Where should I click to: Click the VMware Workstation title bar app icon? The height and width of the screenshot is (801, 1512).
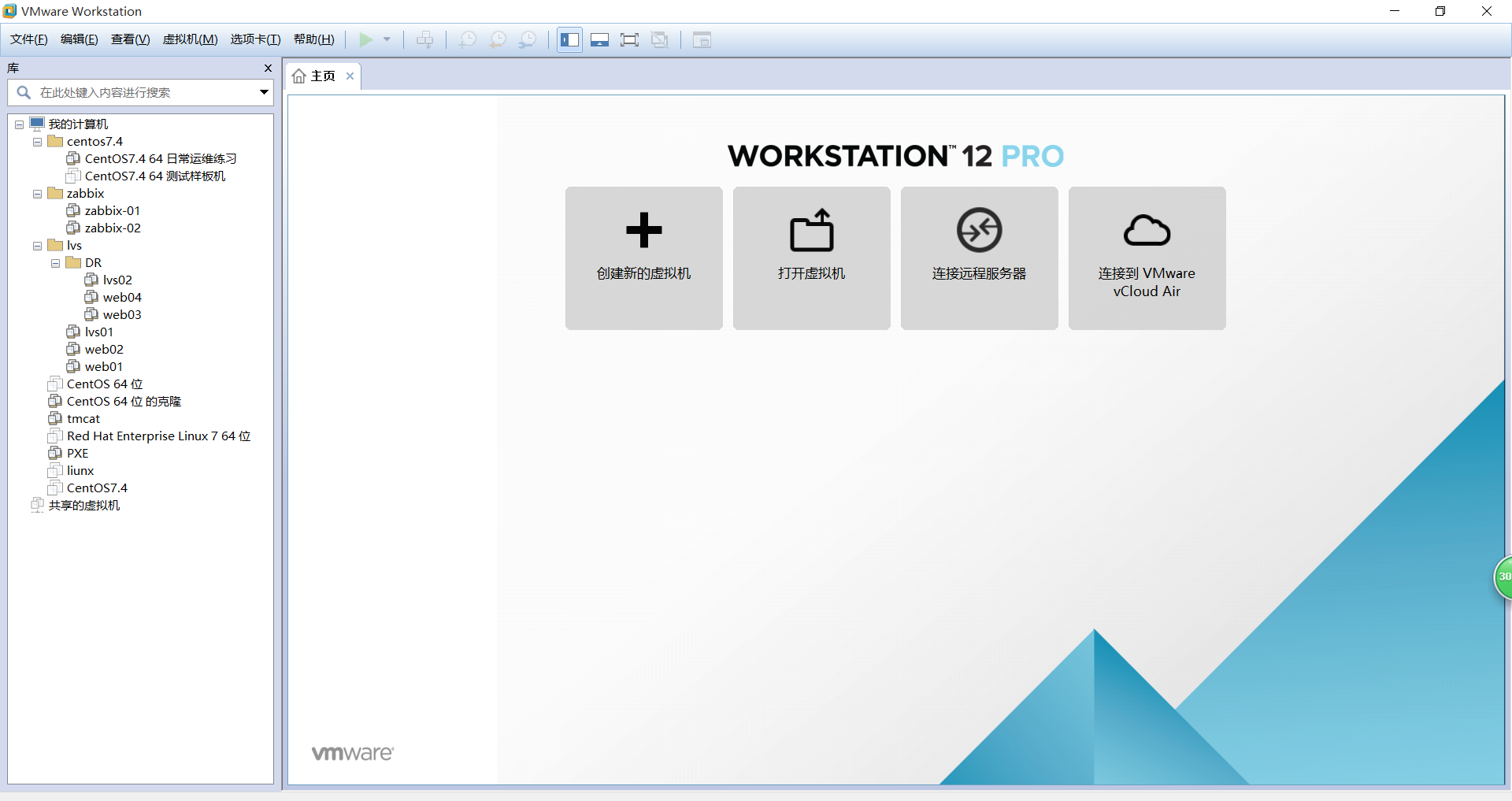pos(9,11)
